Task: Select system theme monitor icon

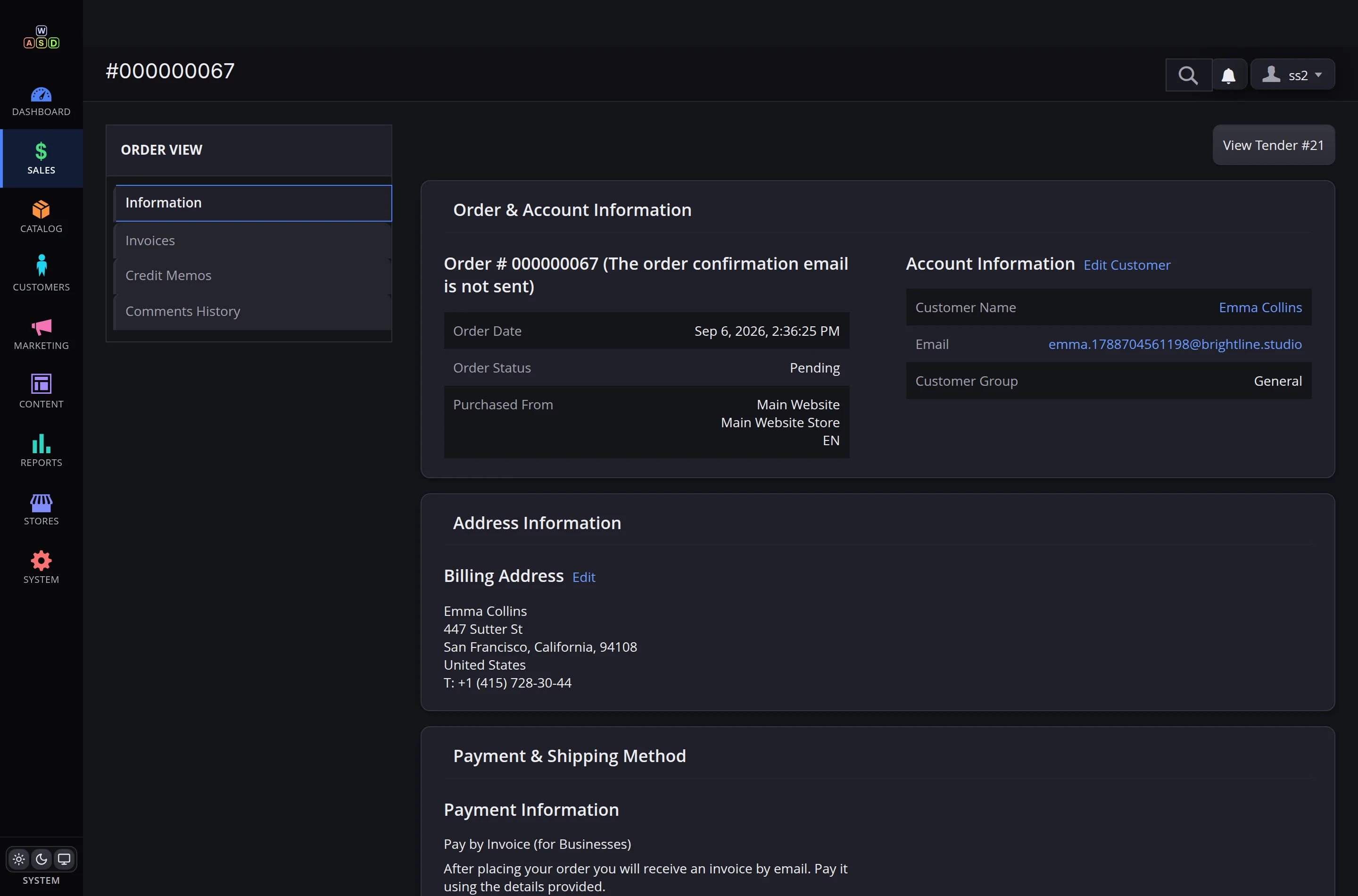Action: (64, 859)
